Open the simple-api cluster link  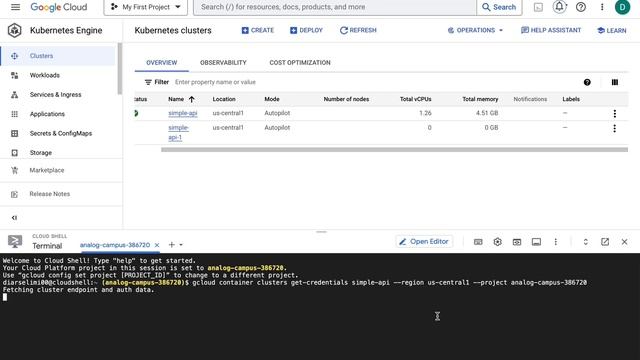[183, 113]
